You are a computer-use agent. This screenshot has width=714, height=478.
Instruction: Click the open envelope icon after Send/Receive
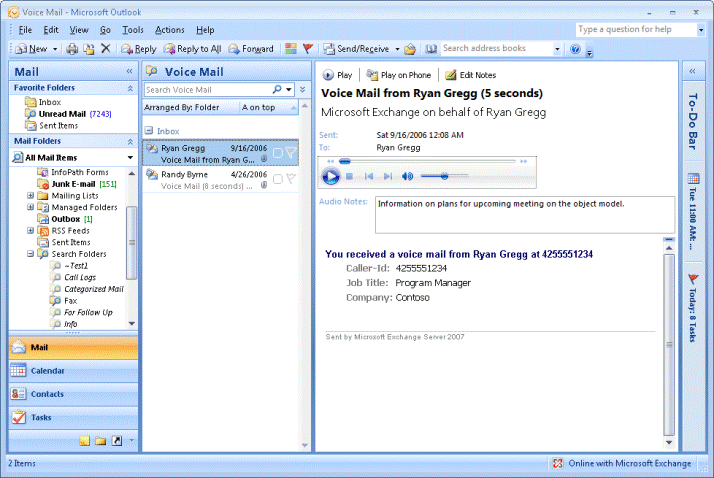tap(410, 49)
